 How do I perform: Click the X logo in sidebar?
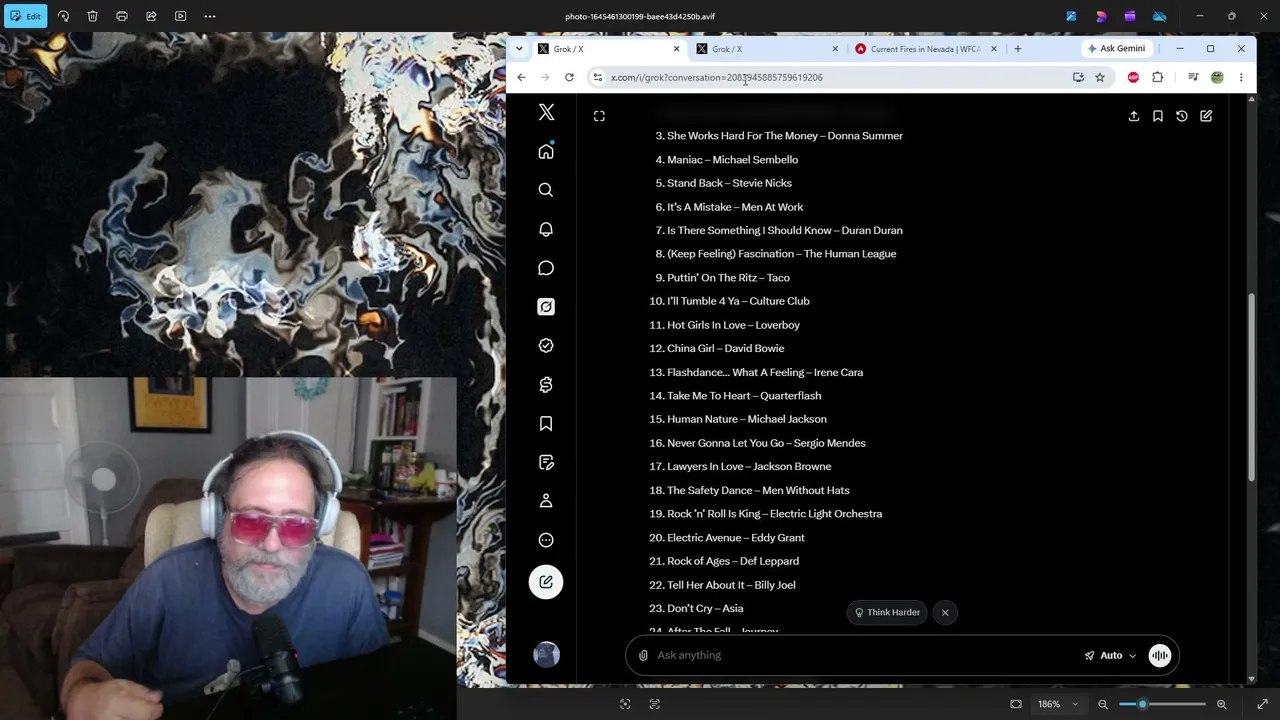point(546,112)
